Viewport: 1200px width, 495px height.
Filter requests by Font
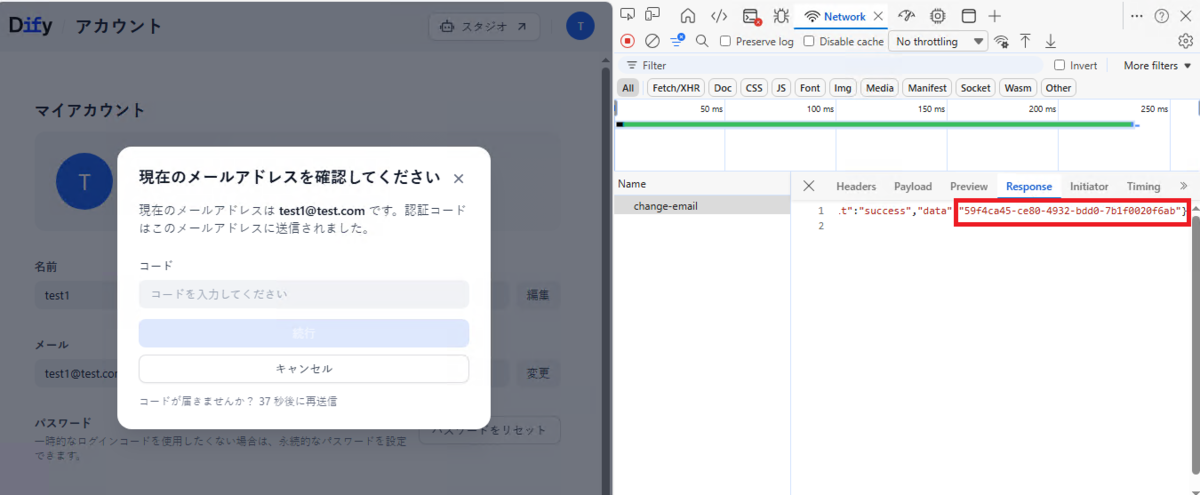point(811,88)
